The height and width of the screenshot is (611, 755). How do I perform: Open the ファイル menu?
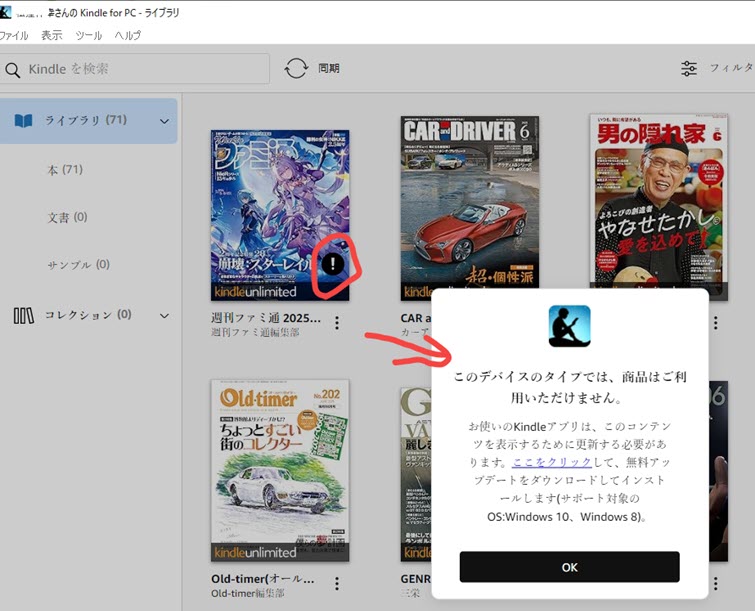click(x=13, y=35)
